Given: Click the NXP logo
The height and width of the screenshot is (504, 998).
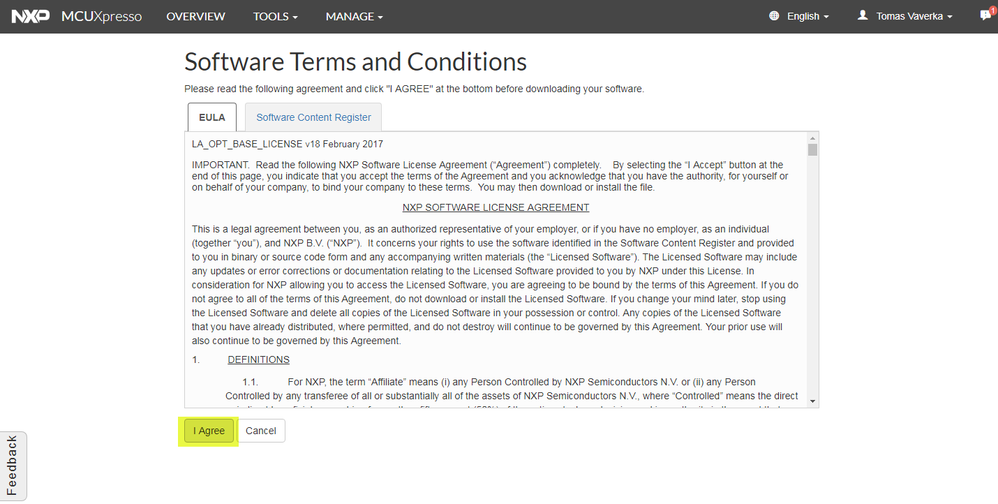Looking at the screenshot, I should pos(30,16).
